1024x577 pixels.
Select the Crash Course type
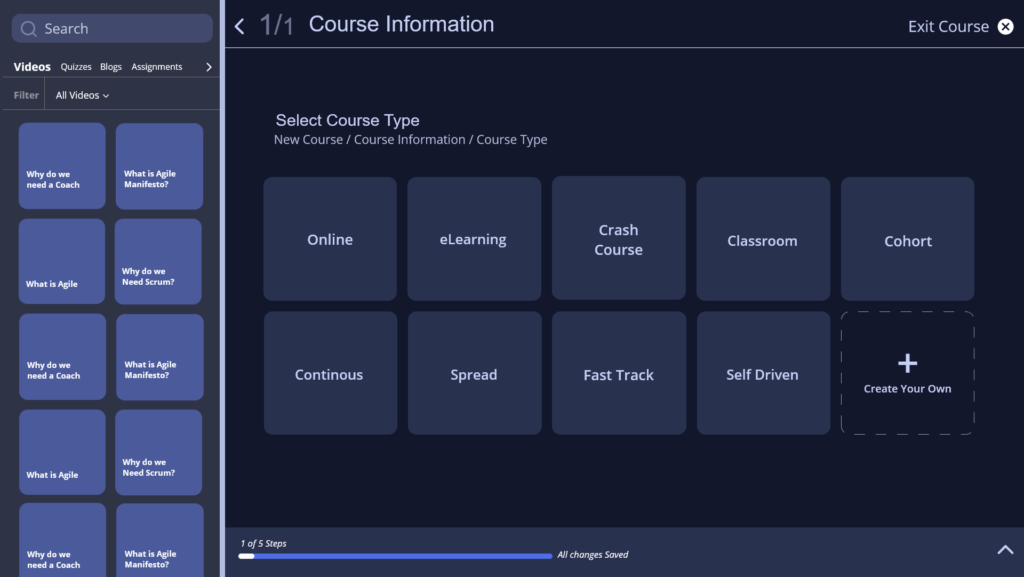(x=618, y=238)
